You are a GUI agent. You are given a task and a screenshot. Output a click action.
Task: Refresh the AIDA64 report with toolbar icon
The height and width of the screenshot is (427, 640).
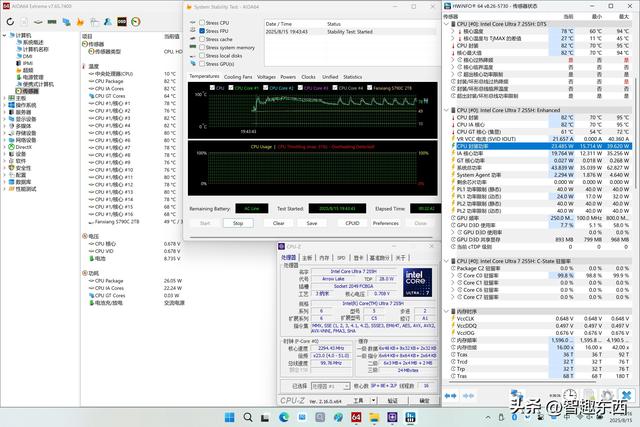pos(10,22)
